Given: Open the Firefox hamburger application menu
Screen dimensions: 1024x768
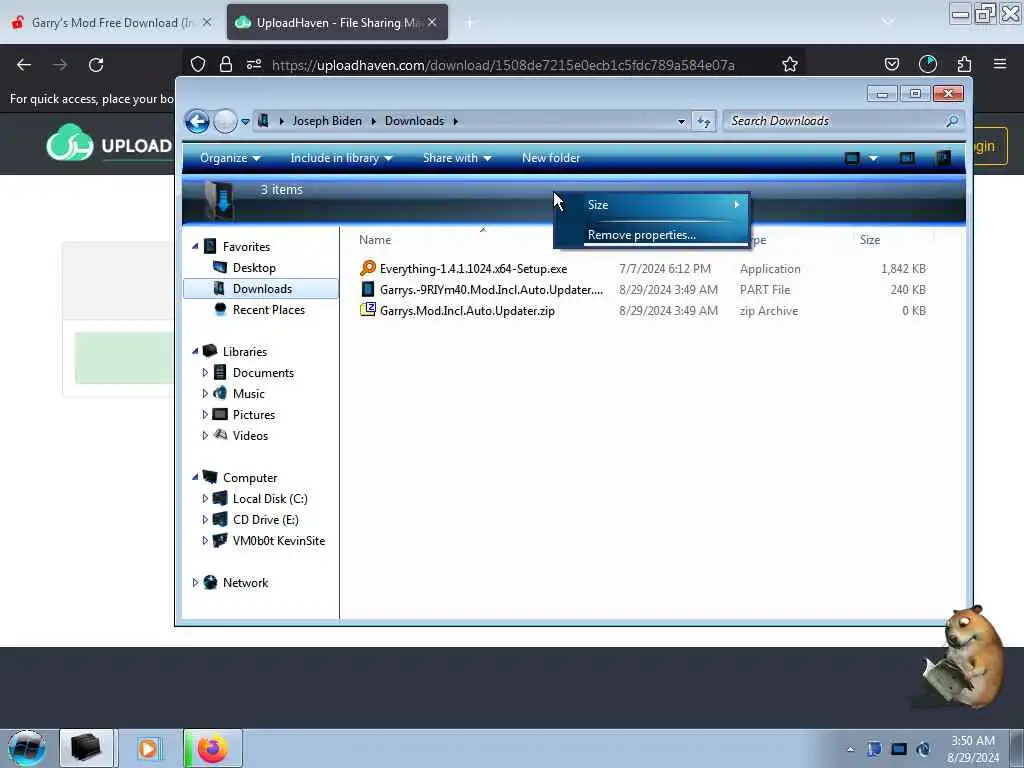Looking at the screenshot, I should click(1000, 65).
